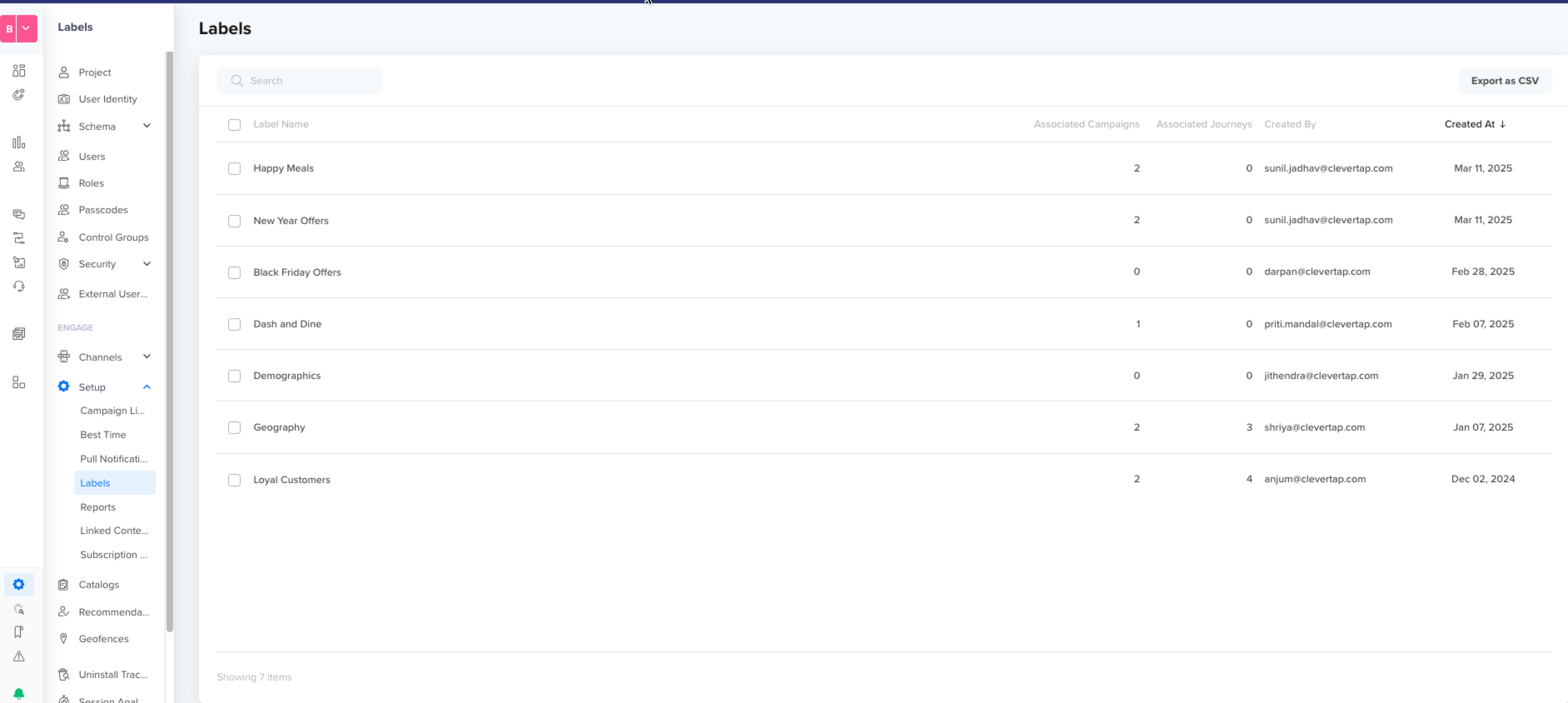1568x703 pixels.
Task: Click the blue settings gear in left rail
Action: pyautogui.click(x=19, y=584)
